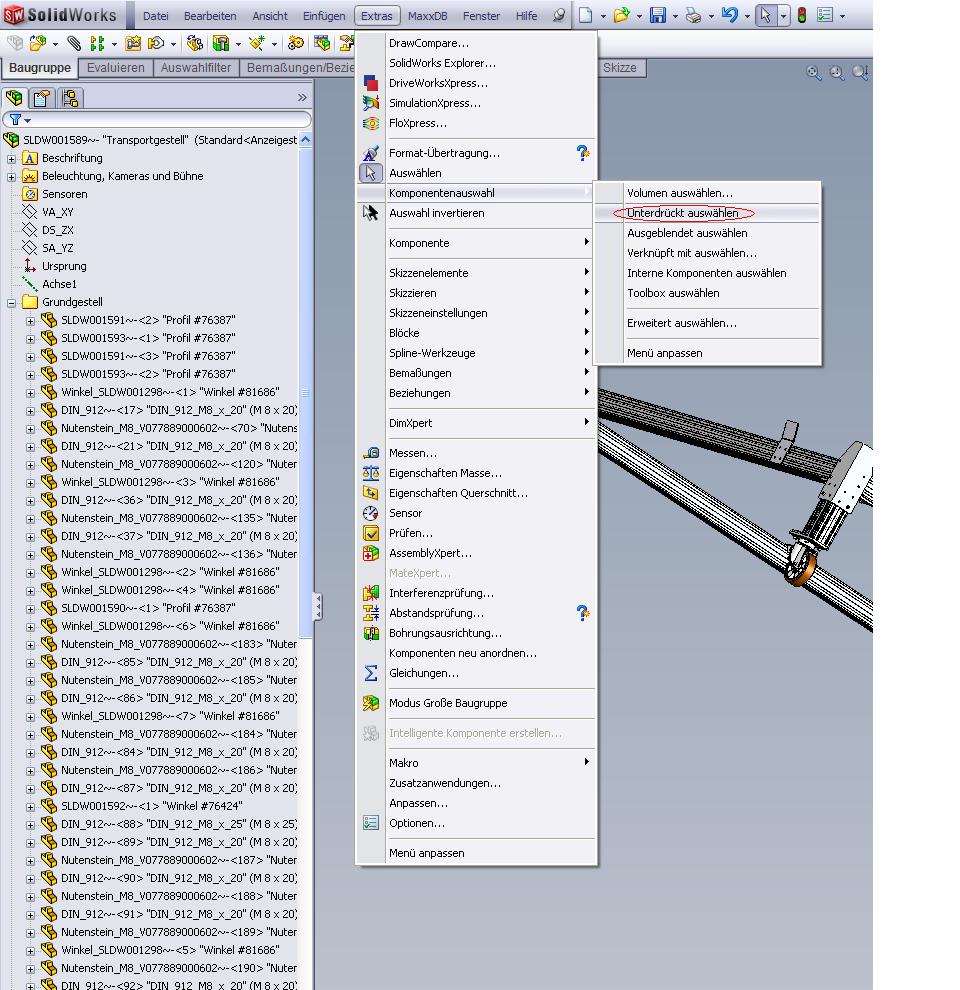Collapse the Grundgestell folder

pos(11,303)
